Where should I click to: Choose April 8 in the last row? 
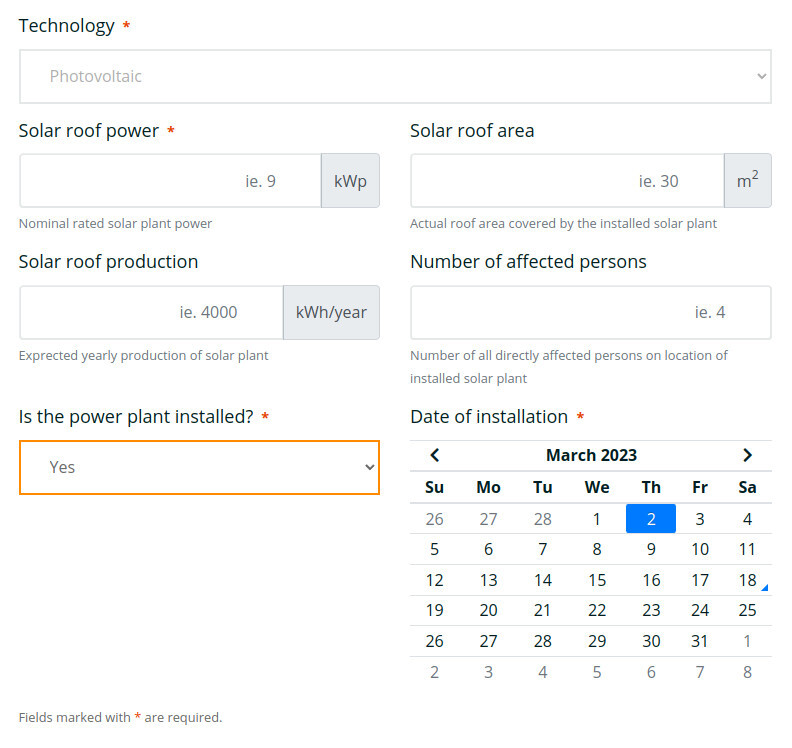[x=747, y=672]
